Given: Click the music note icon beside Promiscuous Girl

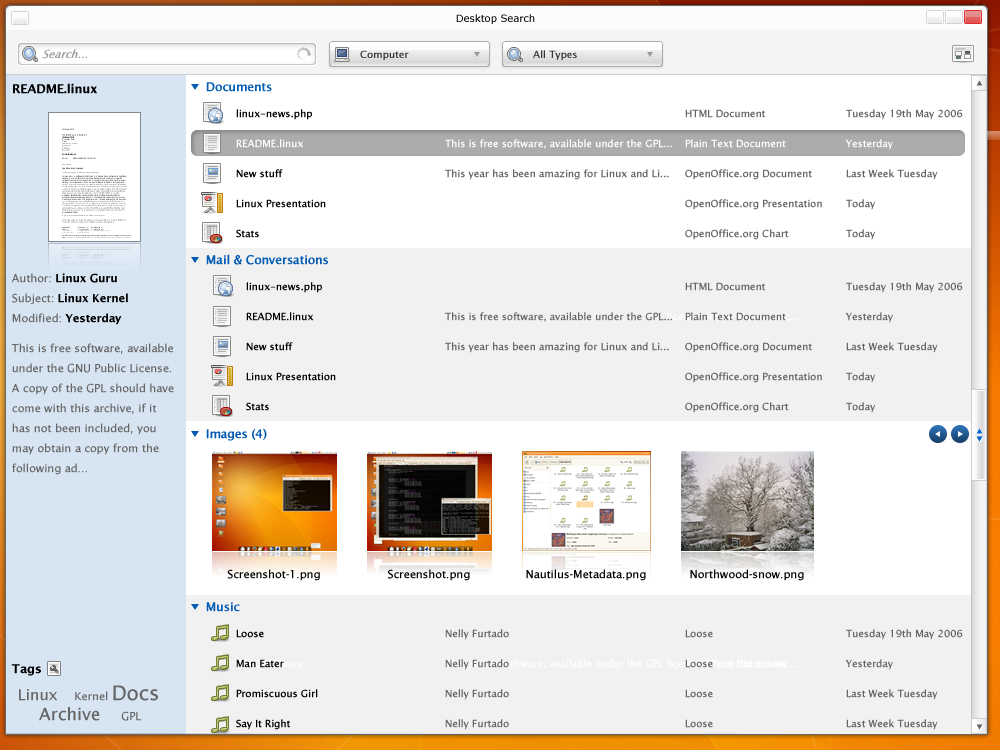Looking at the screenshot, I should [220, 693].
